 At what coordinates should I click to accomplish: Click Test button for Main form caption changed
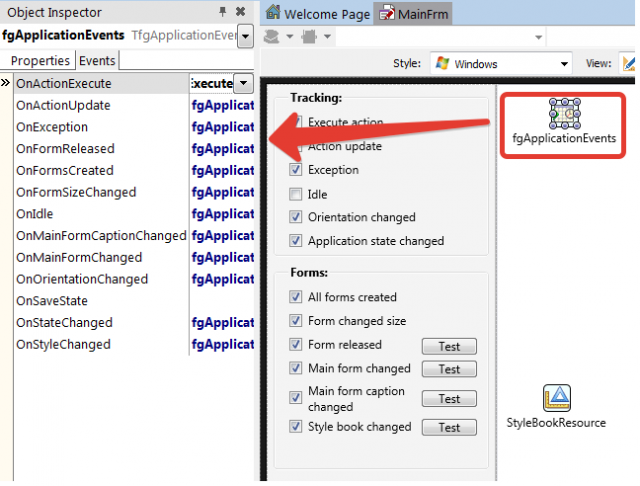pos(449,398)
